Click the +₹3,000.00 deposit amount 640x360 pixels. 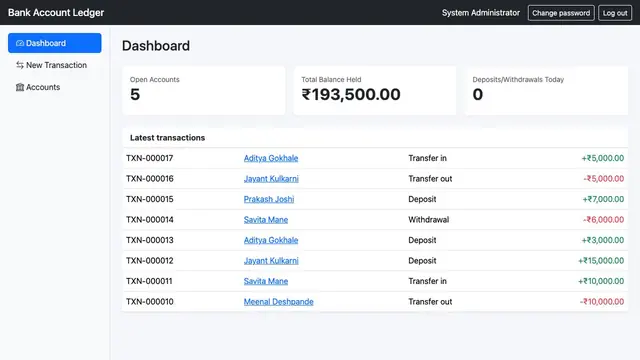(x=603, y=240)
